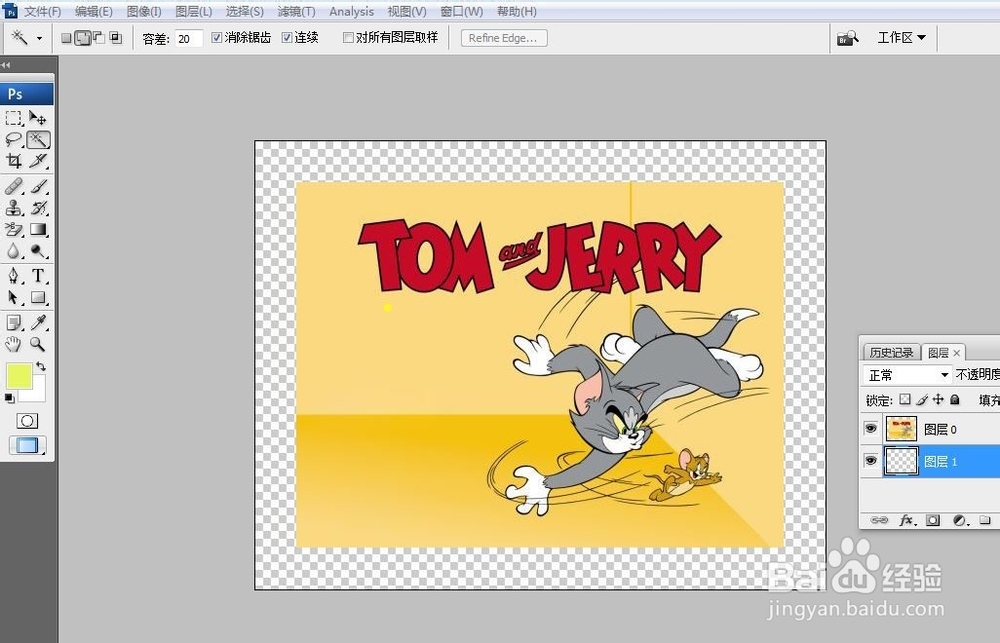Select the Lasso tool
The image size is (1000, 643).
(13, 139)
